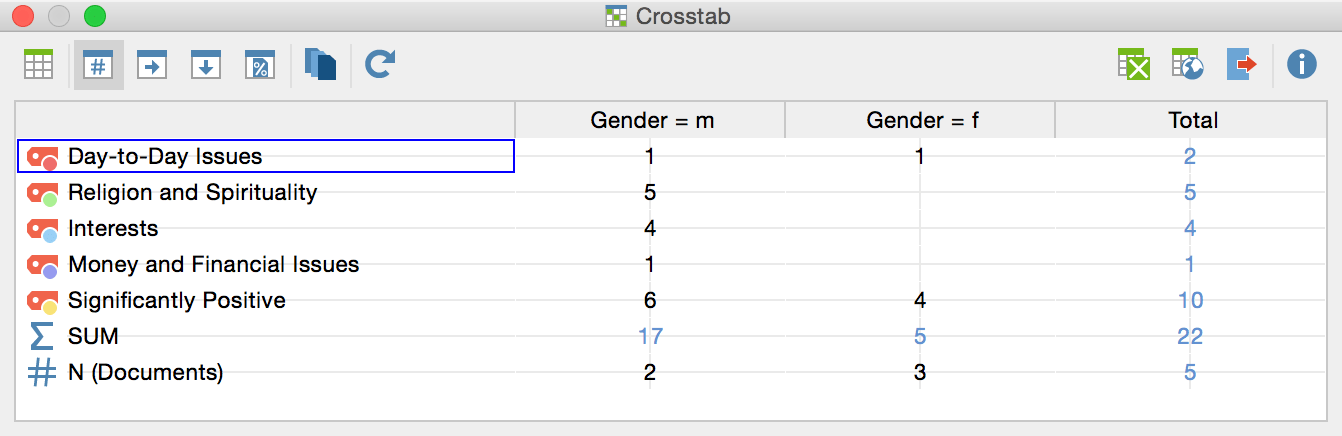This screenshot has width=1342, height=436.
Task: Click the "Gender = f" column header
Action: point(920,120)
